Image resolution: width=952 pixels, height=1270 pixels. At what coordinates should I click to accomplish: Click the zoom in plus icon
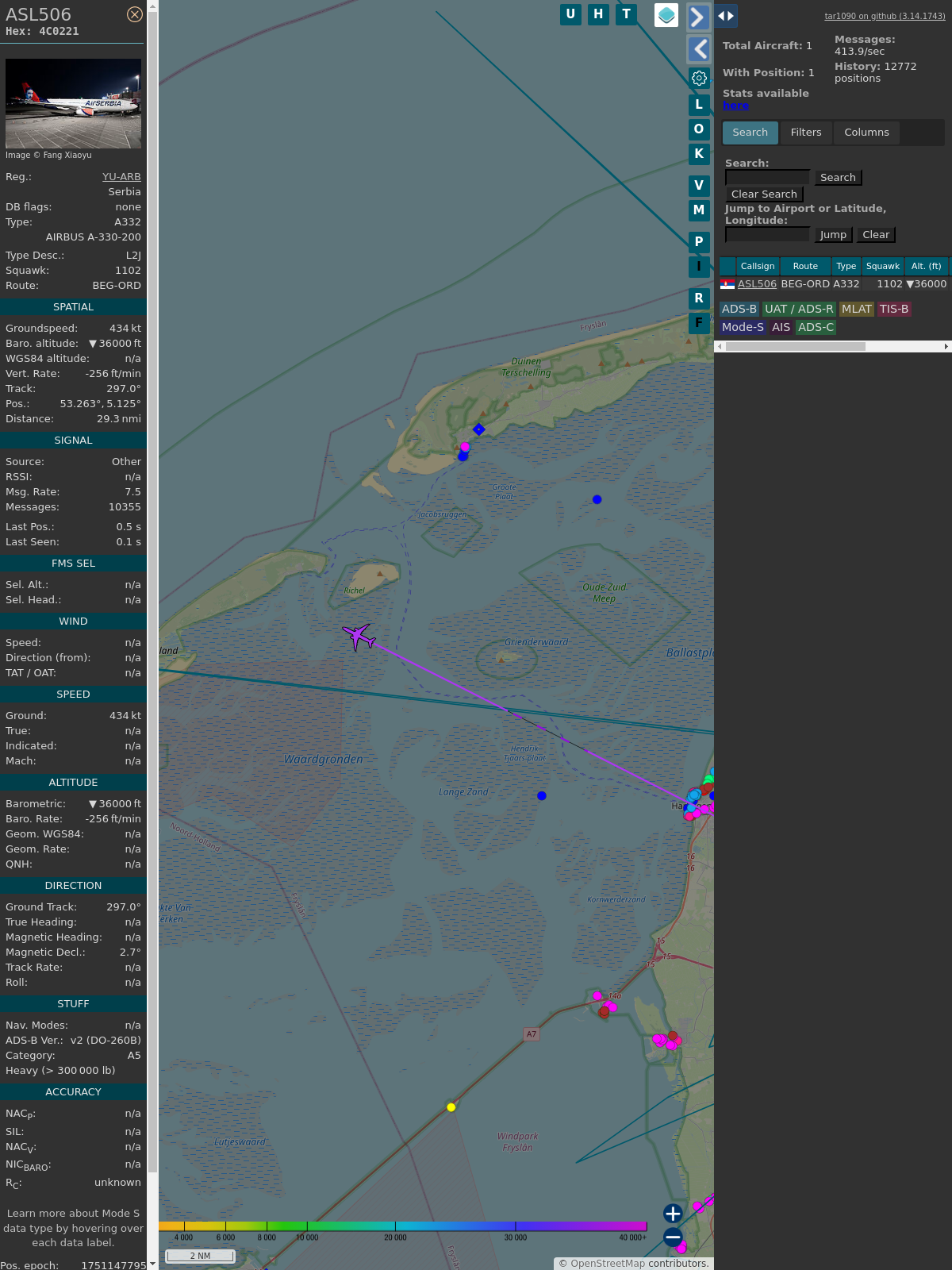coord(673,1213)
